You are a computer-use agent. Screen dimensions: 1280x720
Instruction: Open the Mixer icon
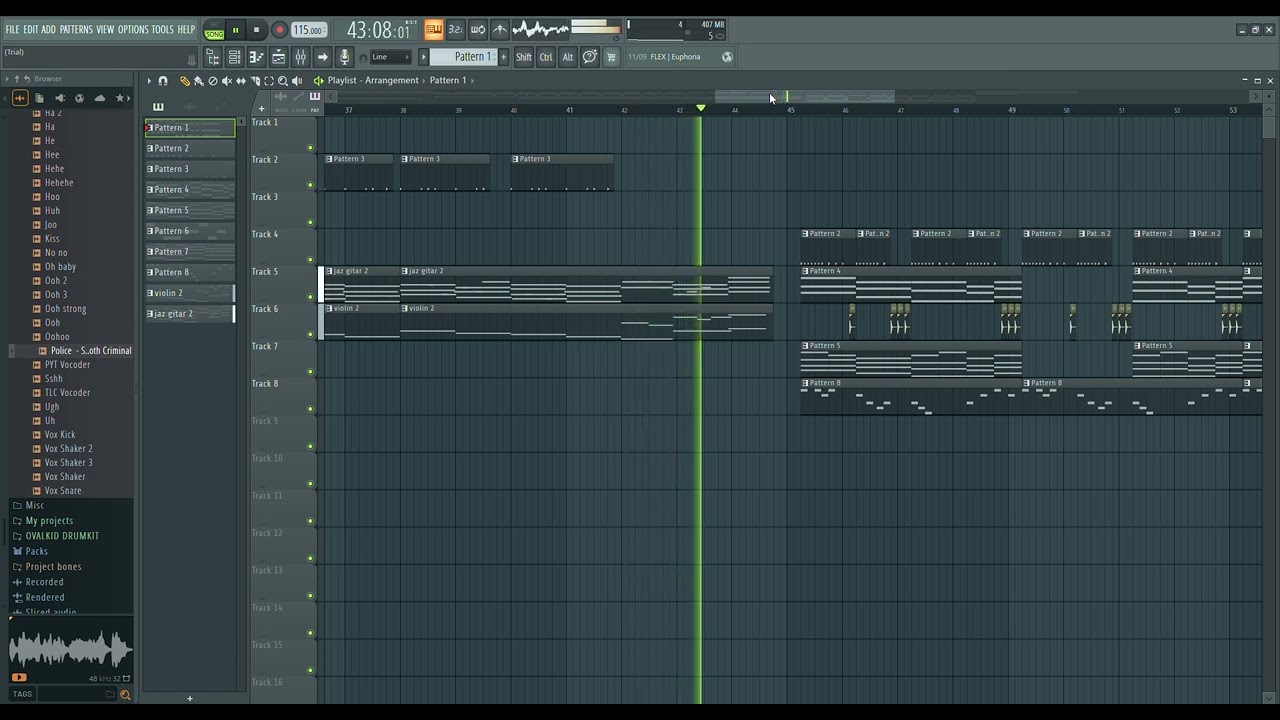coord(300,57)
